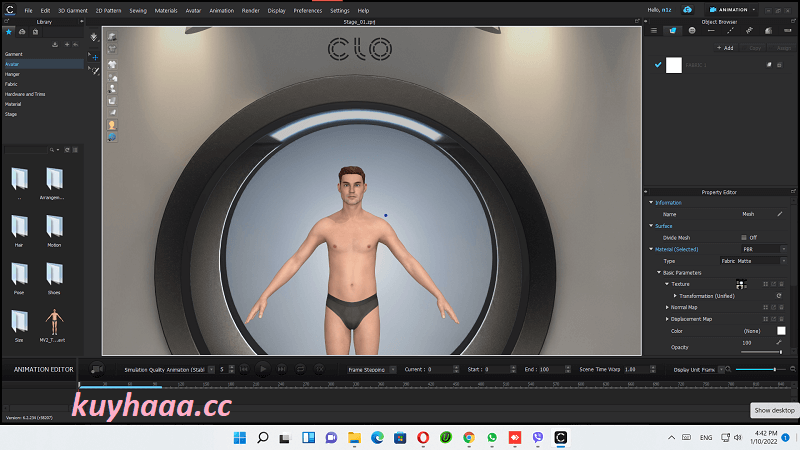Image resolution: width=800 pixels, height=450 pixels.
Task: Adjust the Opacity slider
Action: click(762, 352)
